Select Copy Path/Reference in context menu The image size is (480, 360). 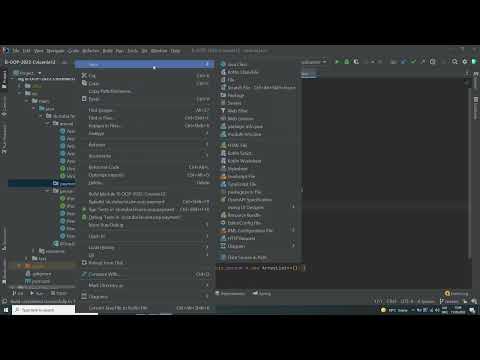click(x=145, y=91)
